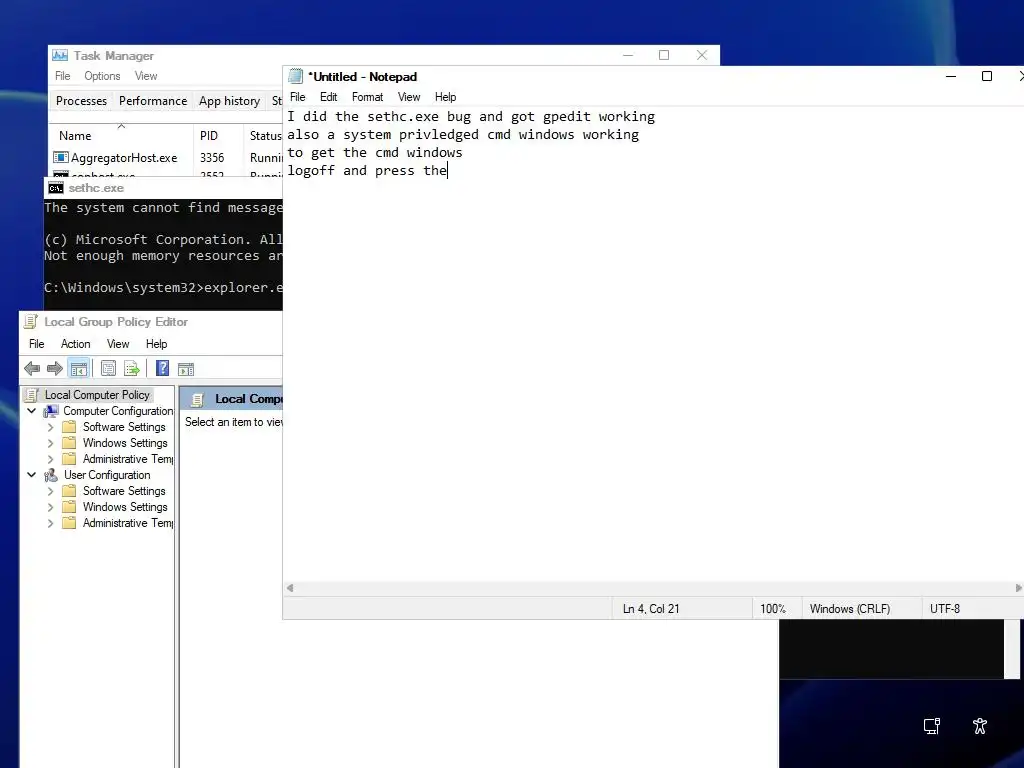
Task: Open Ease of Access icon on the logon screen
Action: point(980,726)
